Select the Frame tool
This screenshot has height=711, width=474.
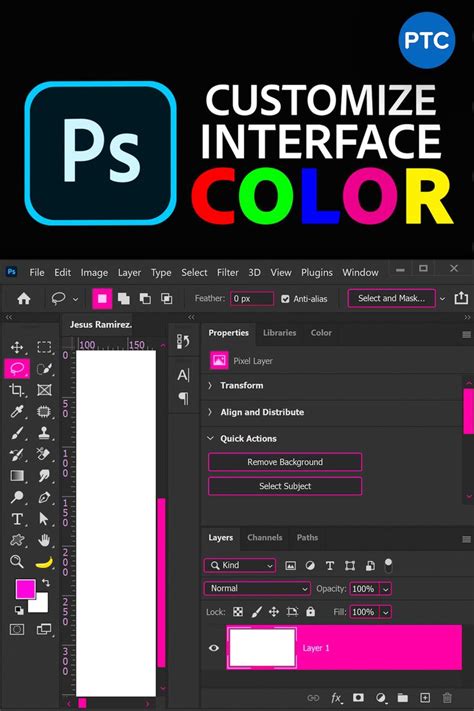(44, 390)
